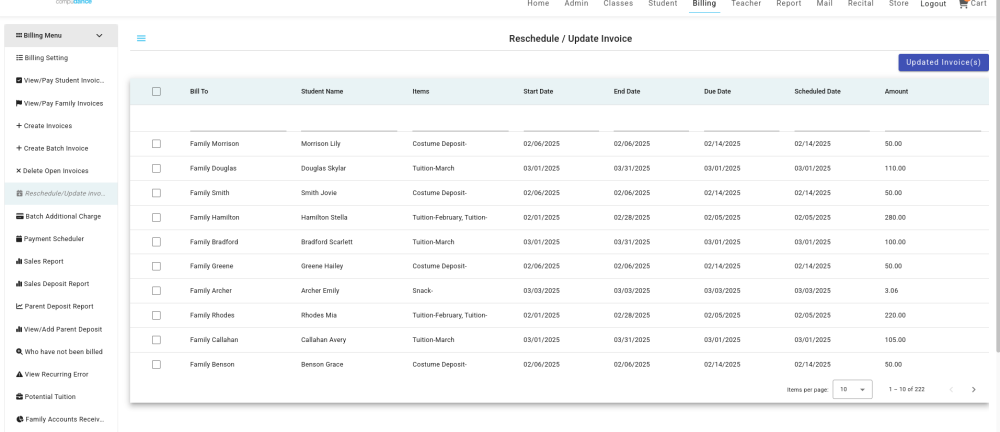Sort by the Amount column header
The image size is (1000, 432).
coord(896,91)
